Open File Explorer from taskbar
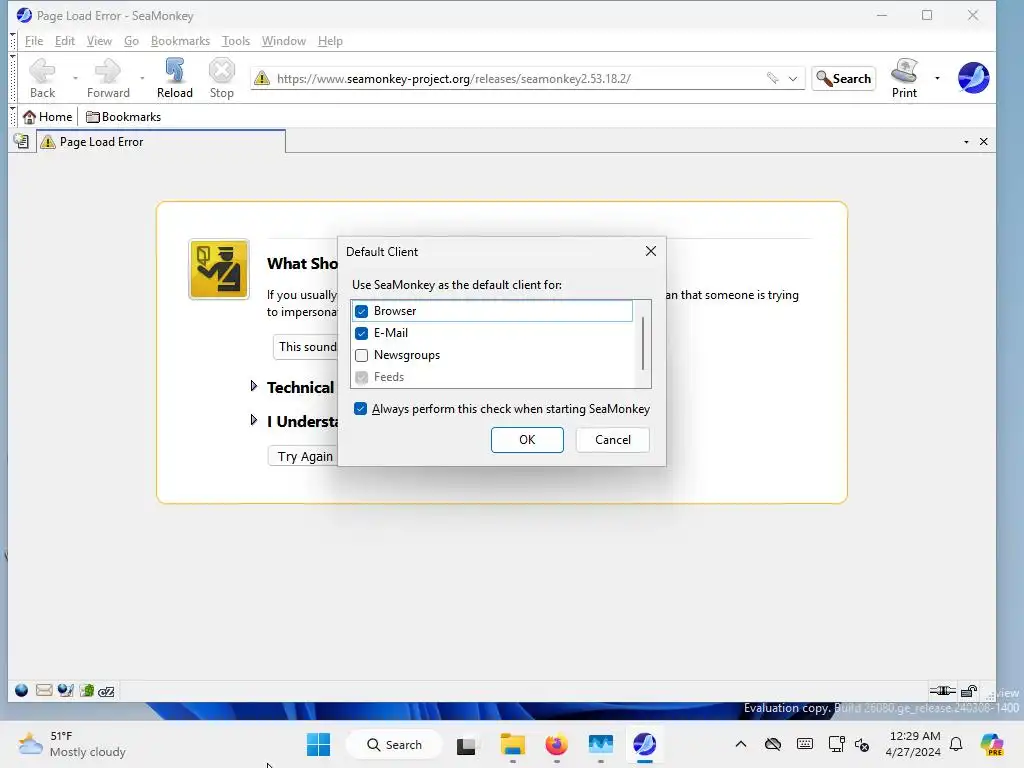The image size is (1024, 768). tap(513, 744)
